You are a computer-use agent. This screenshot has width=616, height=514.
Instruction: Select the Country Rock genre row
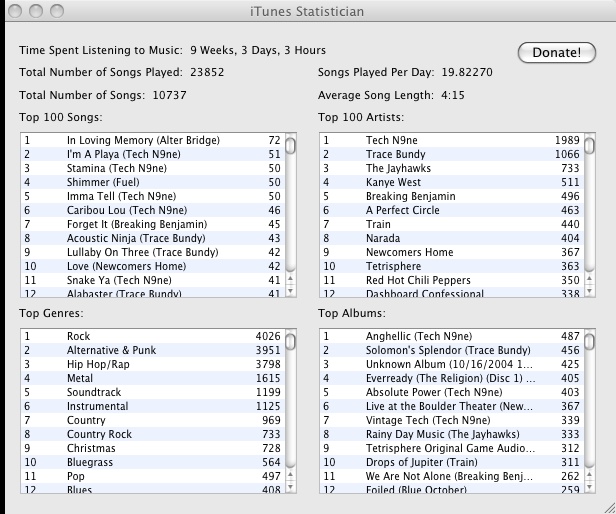[153, 434]
